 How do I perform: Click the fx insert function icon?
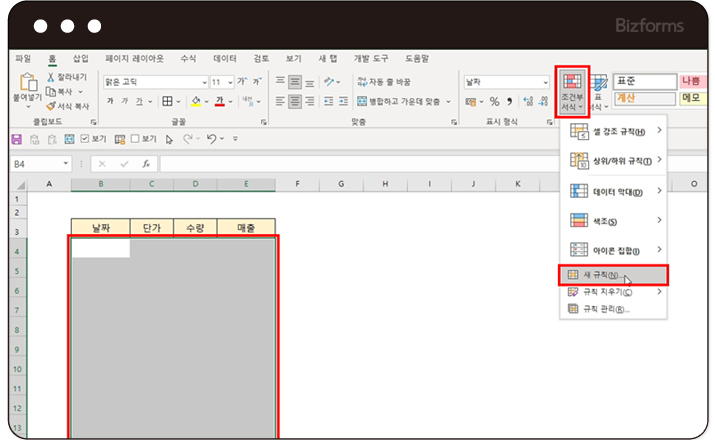tap(146, 163)
